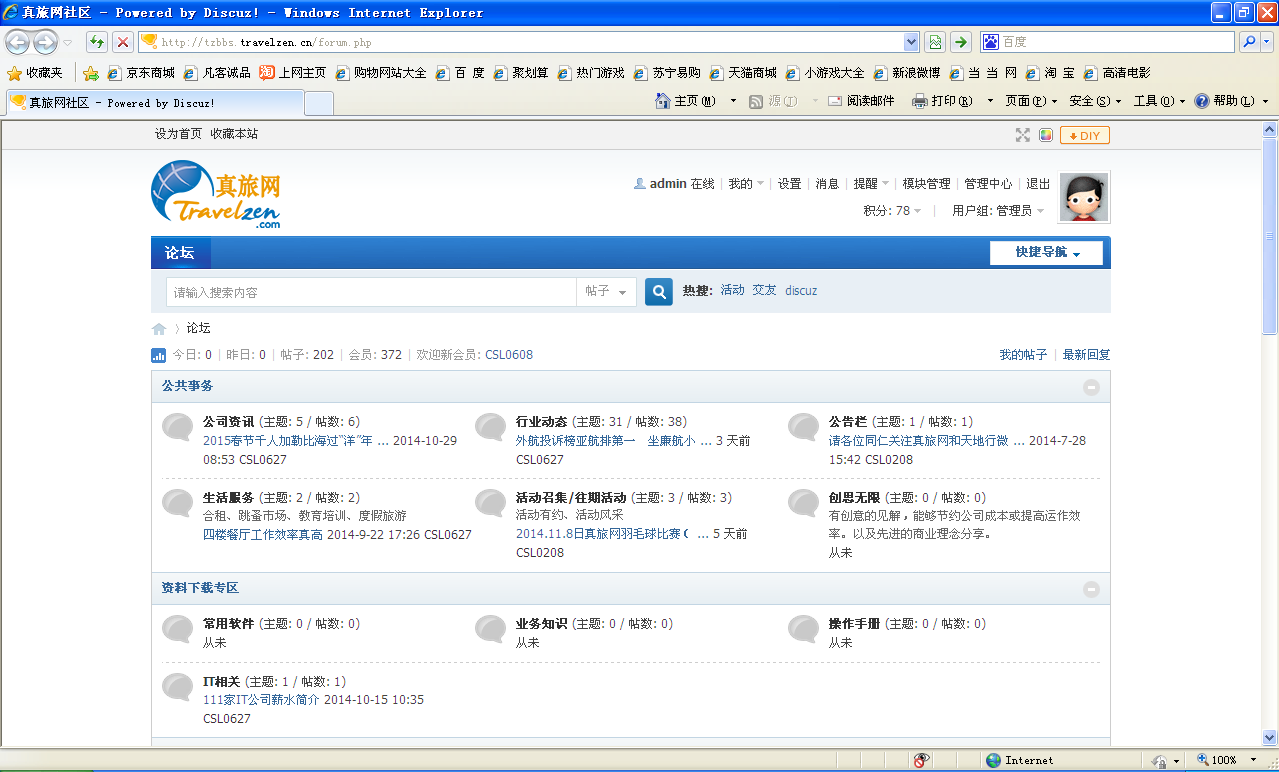Open a new blank browser tab
This screenshot has width=1279, height=772.
point(318,103)
